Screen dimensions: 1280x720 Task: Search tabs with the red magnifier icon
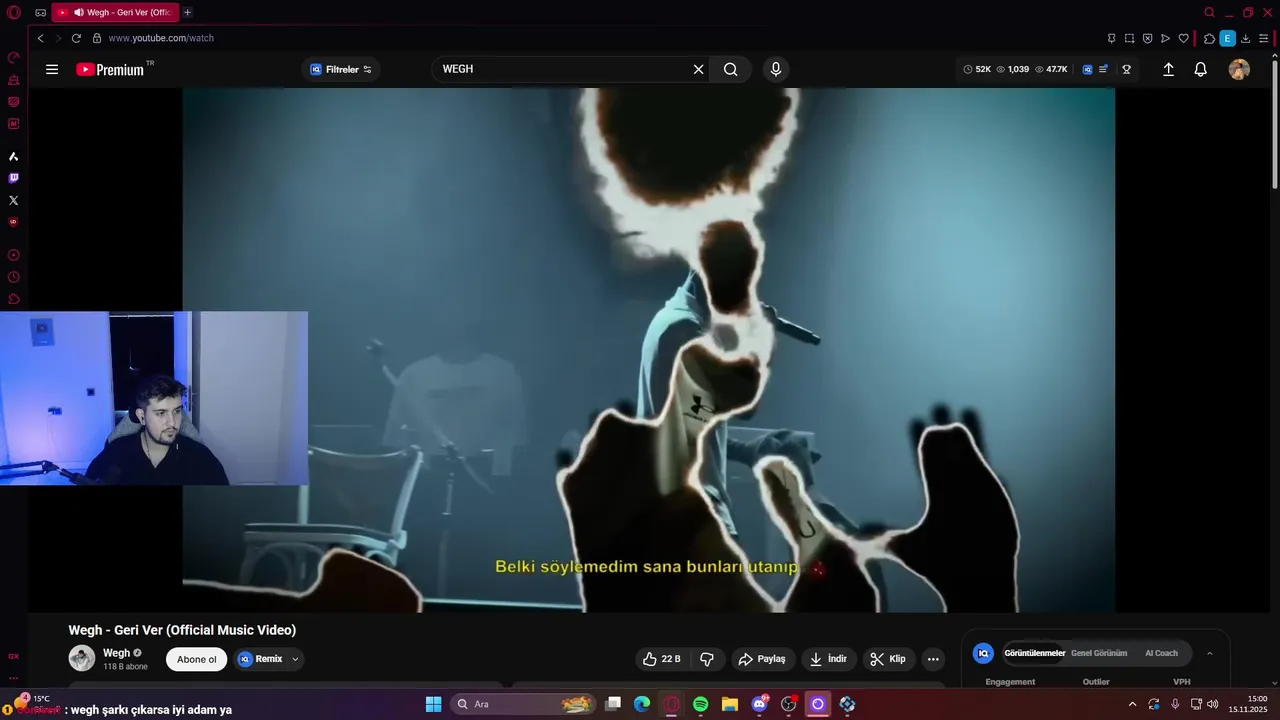tap(1209, 12)
